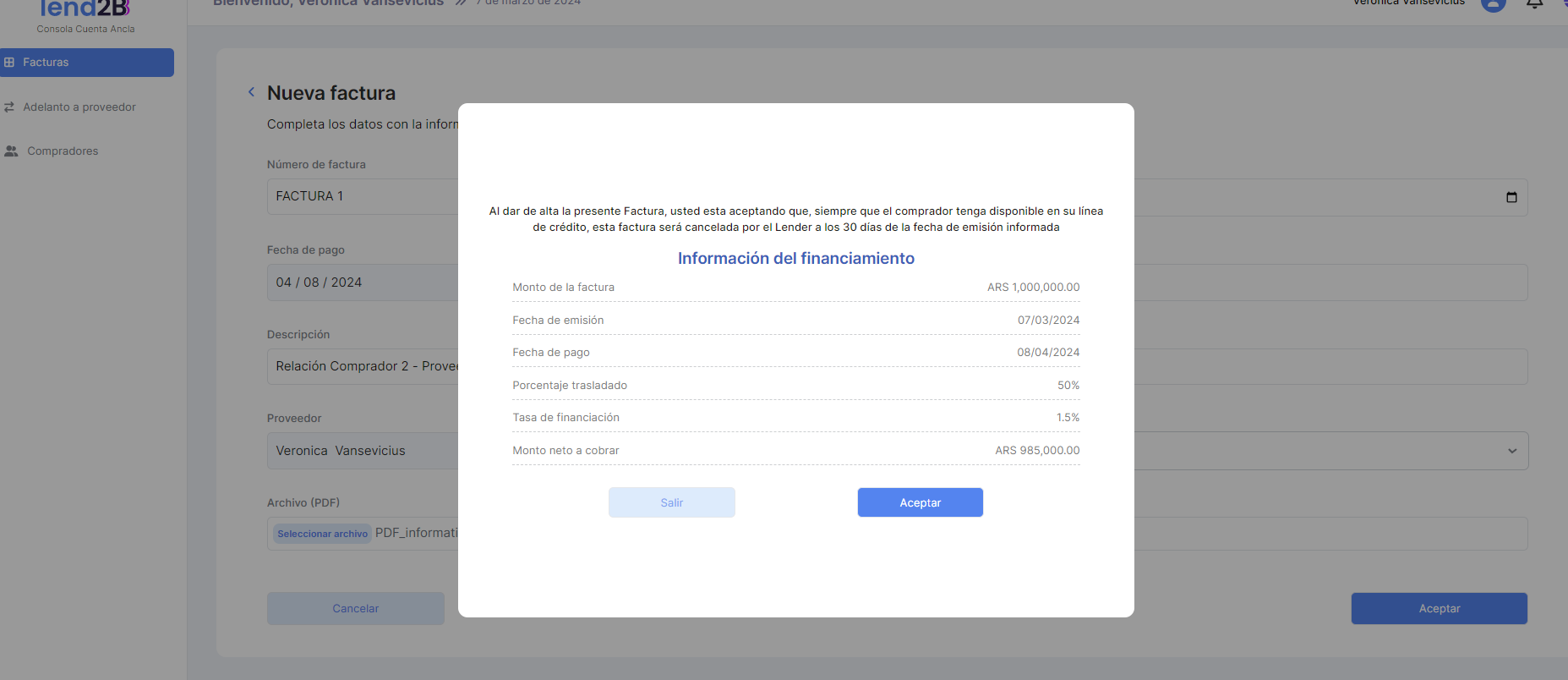Click the people icon beside Compradores
Screen dimensions: 1568x680
point(11,151)
